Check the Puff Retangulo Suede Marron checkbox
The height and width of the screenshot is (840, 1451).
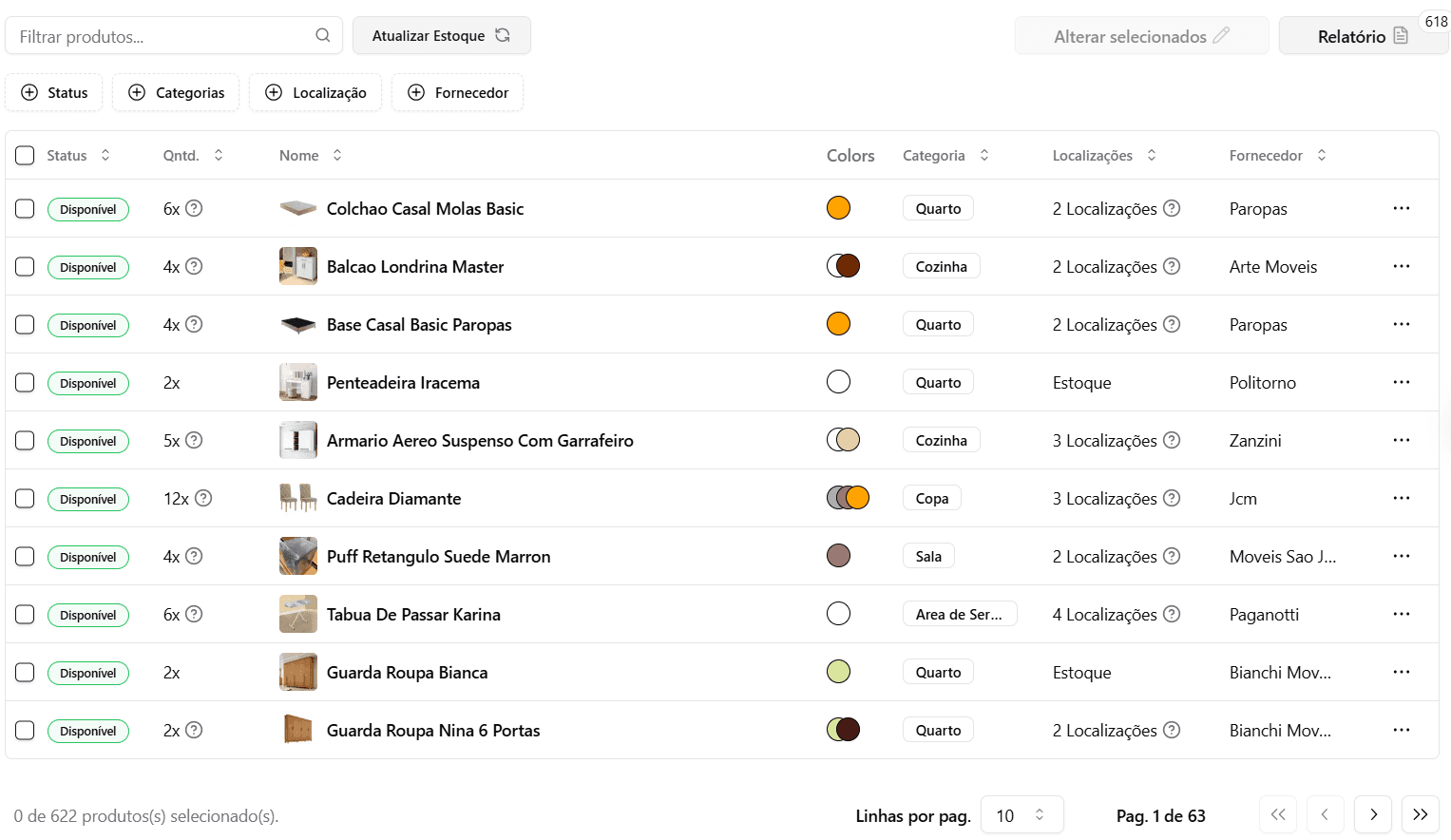coord(26,556)
